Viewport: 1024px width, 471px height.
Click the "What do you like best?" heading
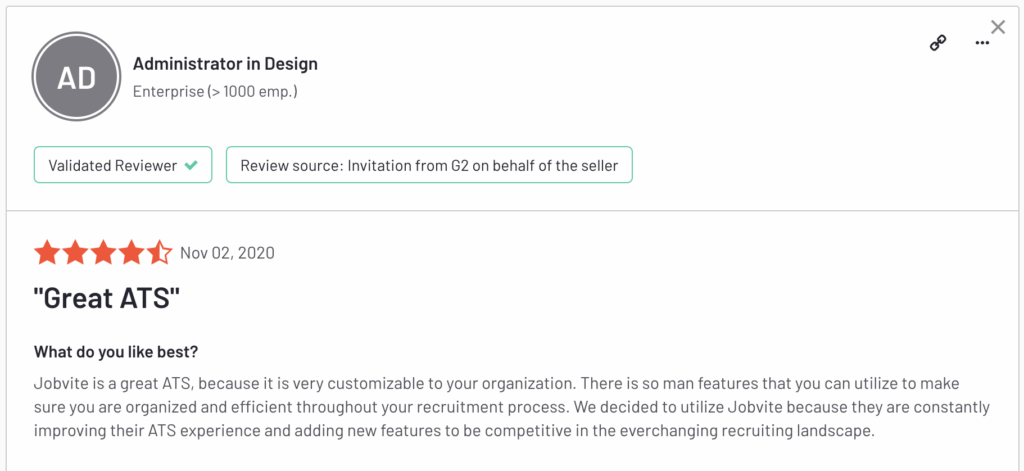116,352
